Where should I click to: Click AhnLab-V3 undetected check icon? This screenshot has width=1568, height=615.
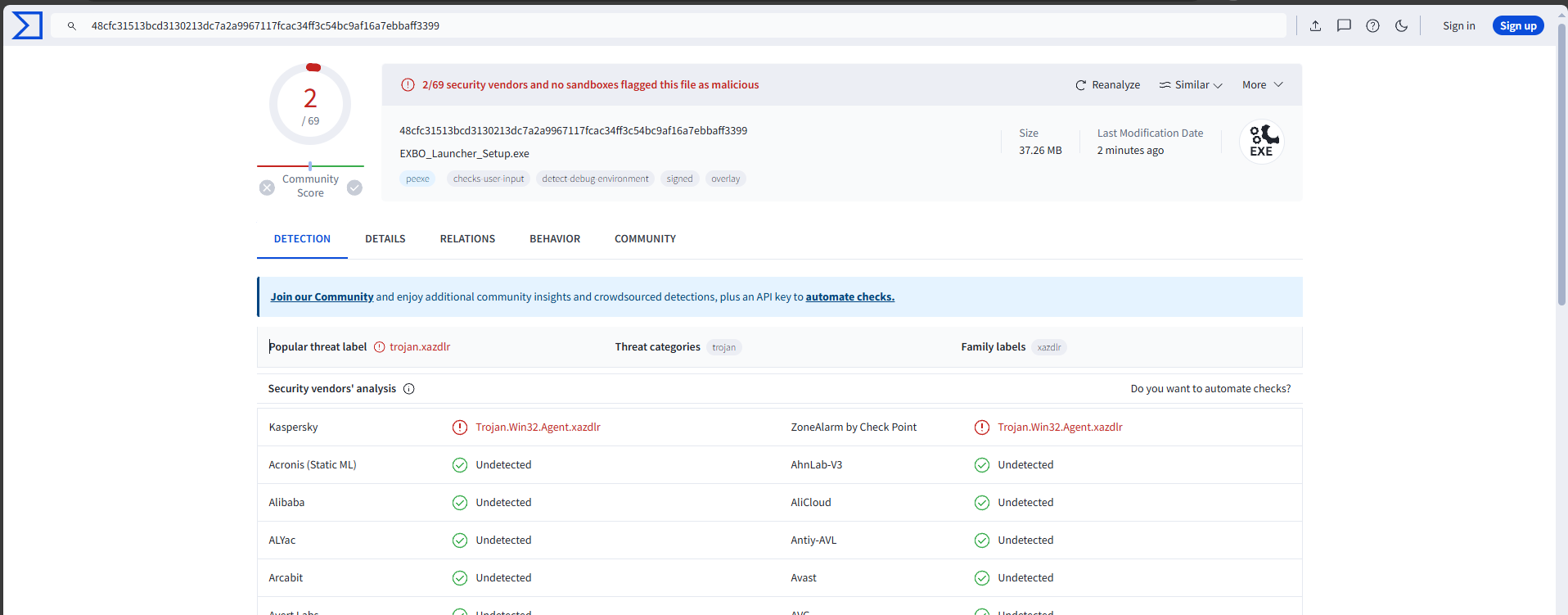pos(982,465)
